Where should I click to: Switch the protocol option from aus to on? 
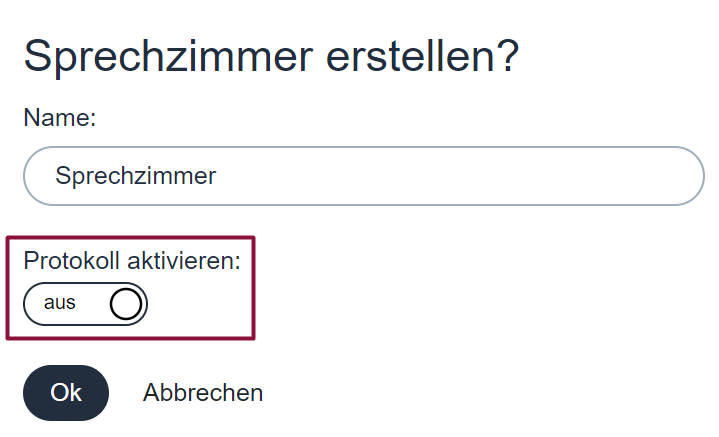tap(85, 304)
